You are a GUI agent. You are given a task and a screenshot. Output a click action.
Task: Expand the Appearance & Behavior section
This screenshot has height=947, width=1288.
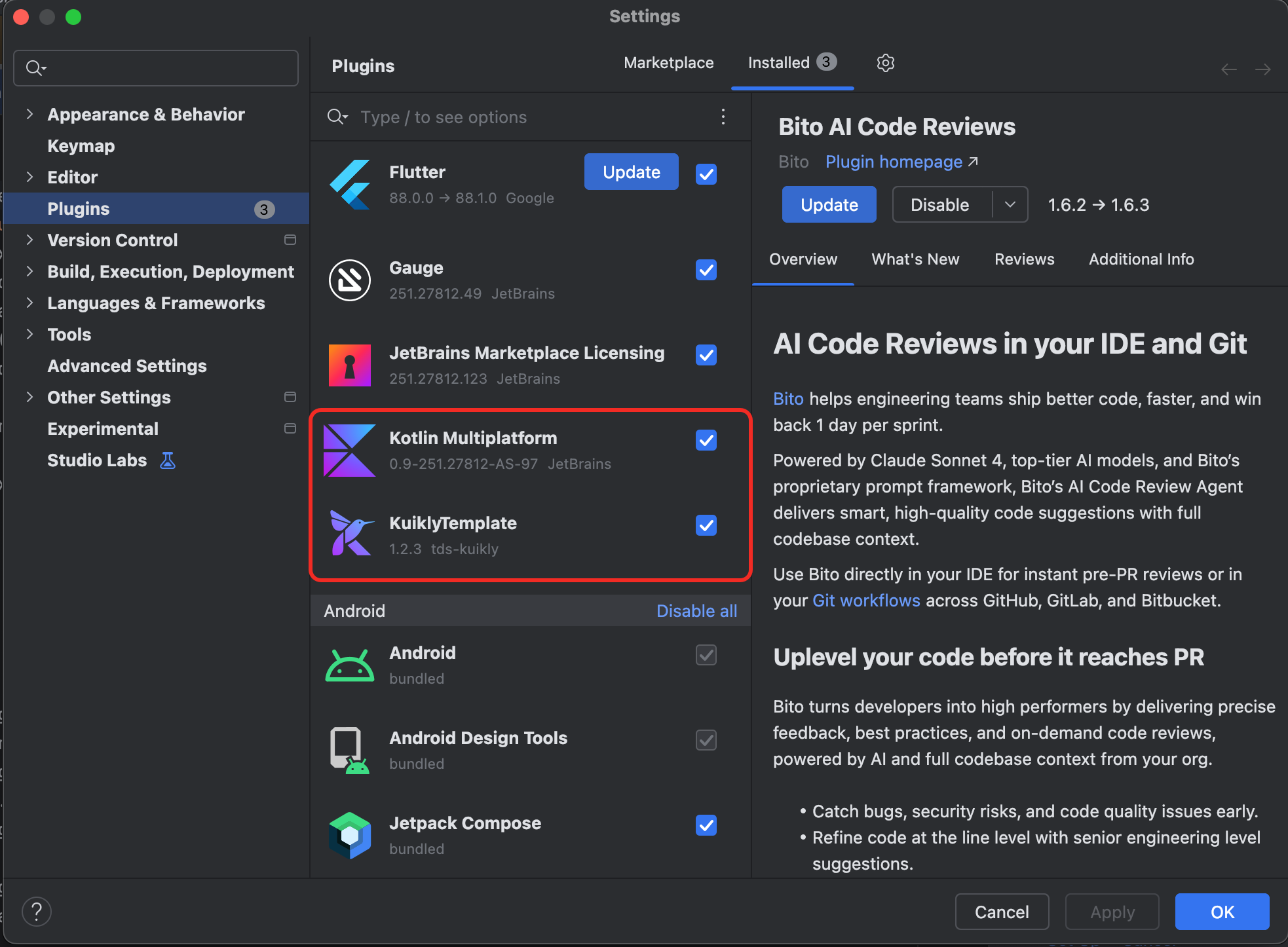tap(29, 115)
